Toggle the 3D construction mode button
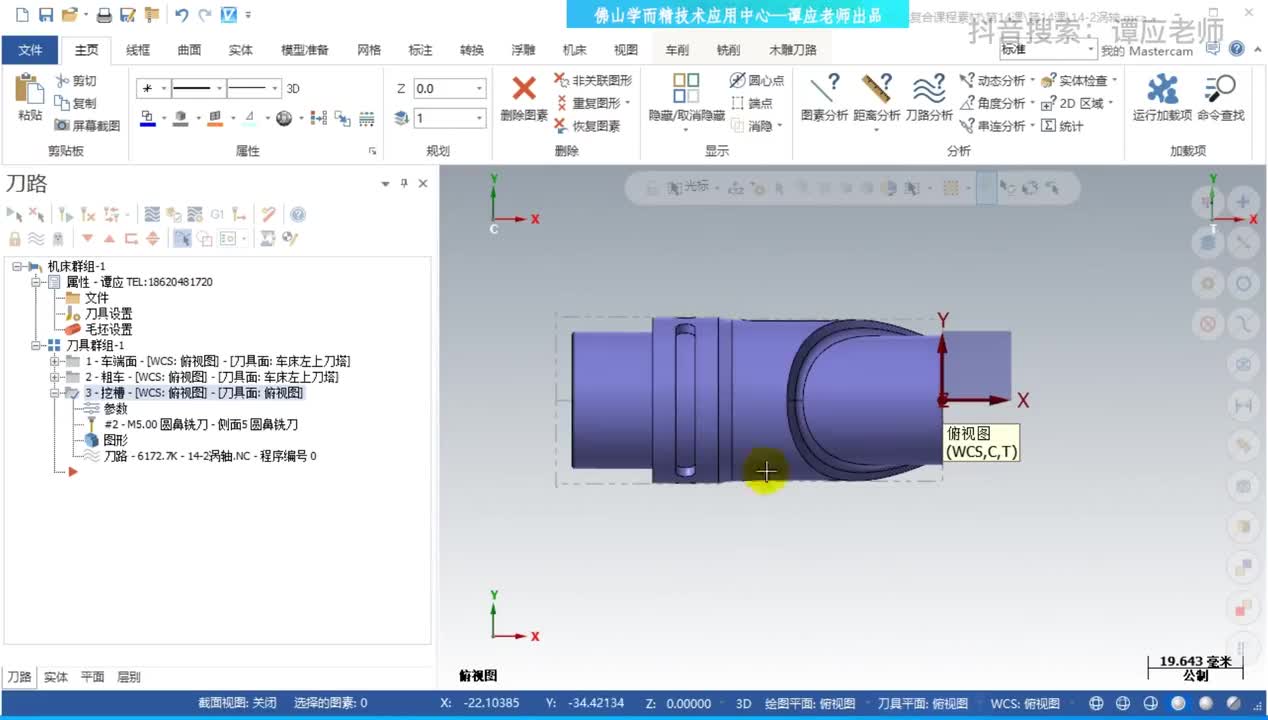This screenshot has width=1268, height=720. (293, 88)
